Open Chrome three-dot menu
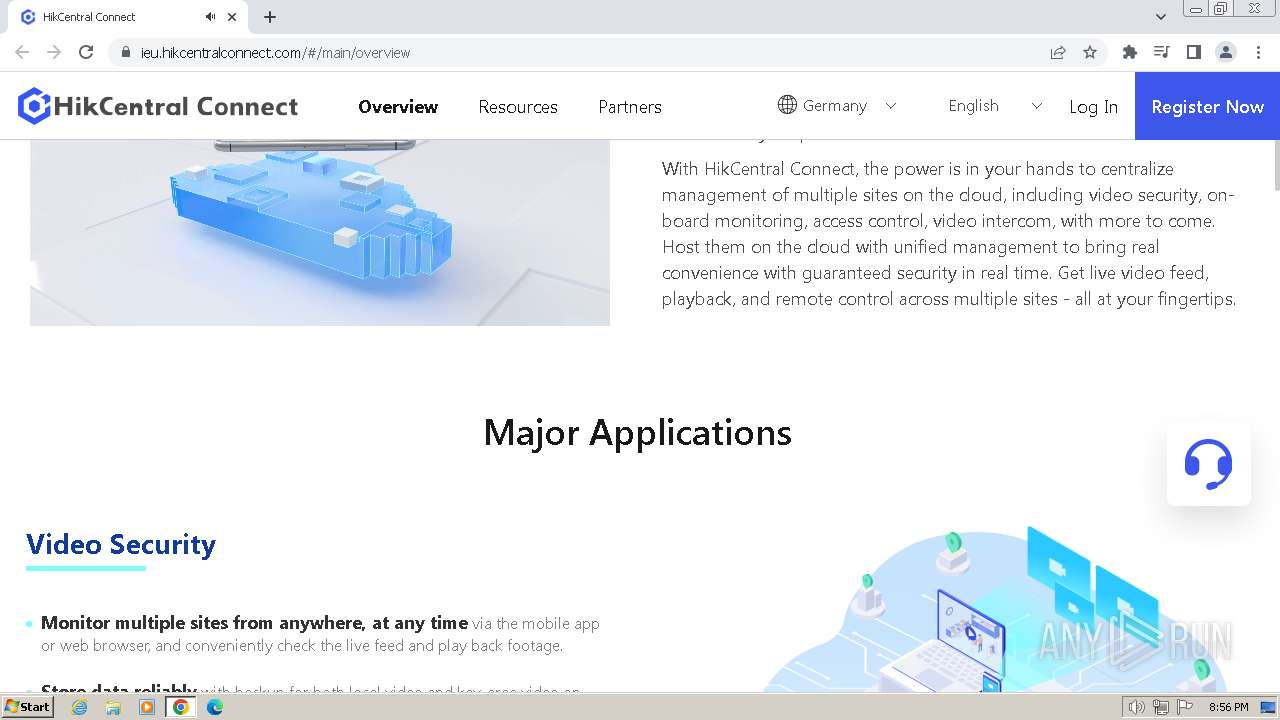 (1258, 52)
